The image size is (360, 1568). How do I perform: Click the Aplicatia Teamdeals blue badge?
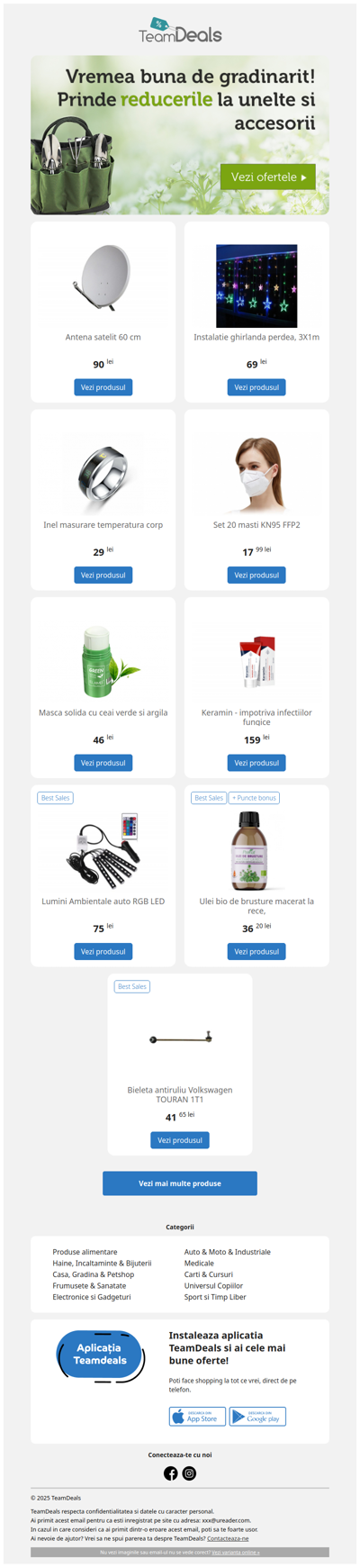pyautogui.click(x=100, y=1355)
